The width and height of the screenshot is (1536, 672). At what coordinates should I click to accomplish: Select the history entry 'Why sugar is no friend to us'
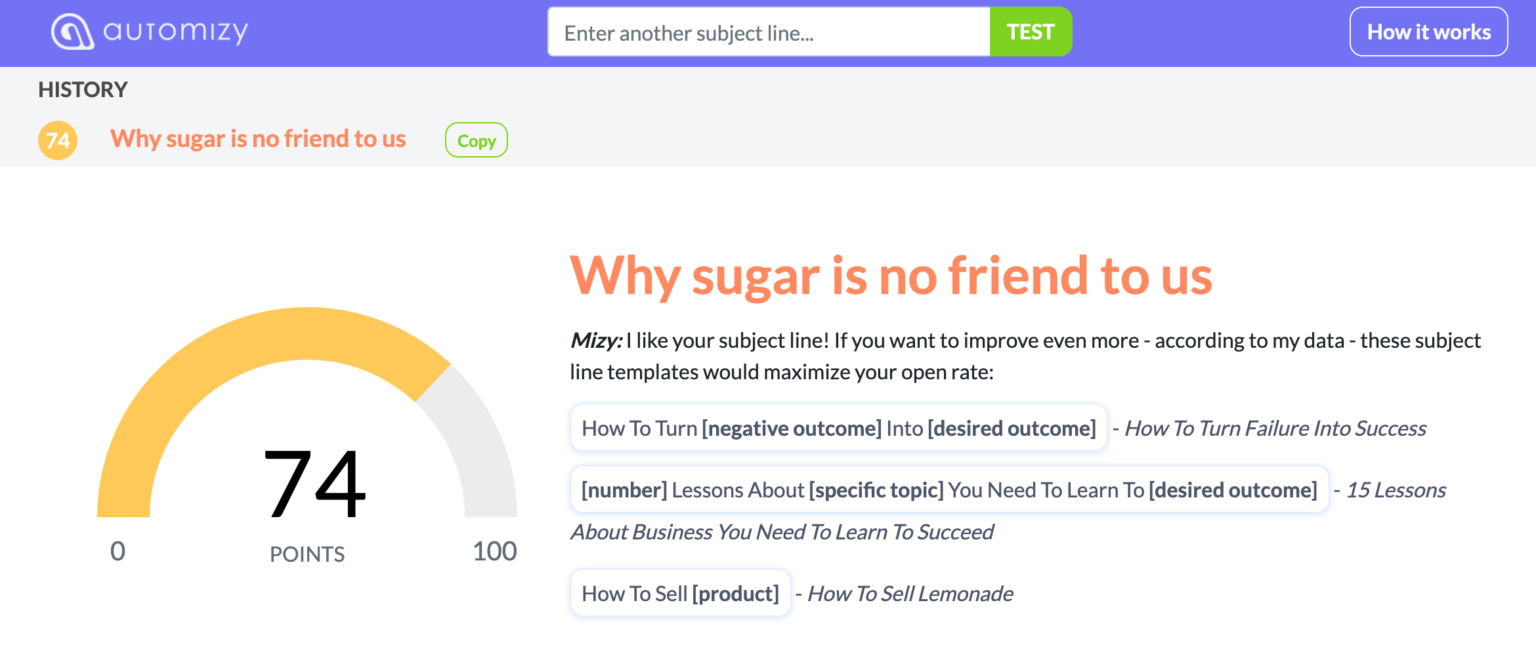pos(258,139)
